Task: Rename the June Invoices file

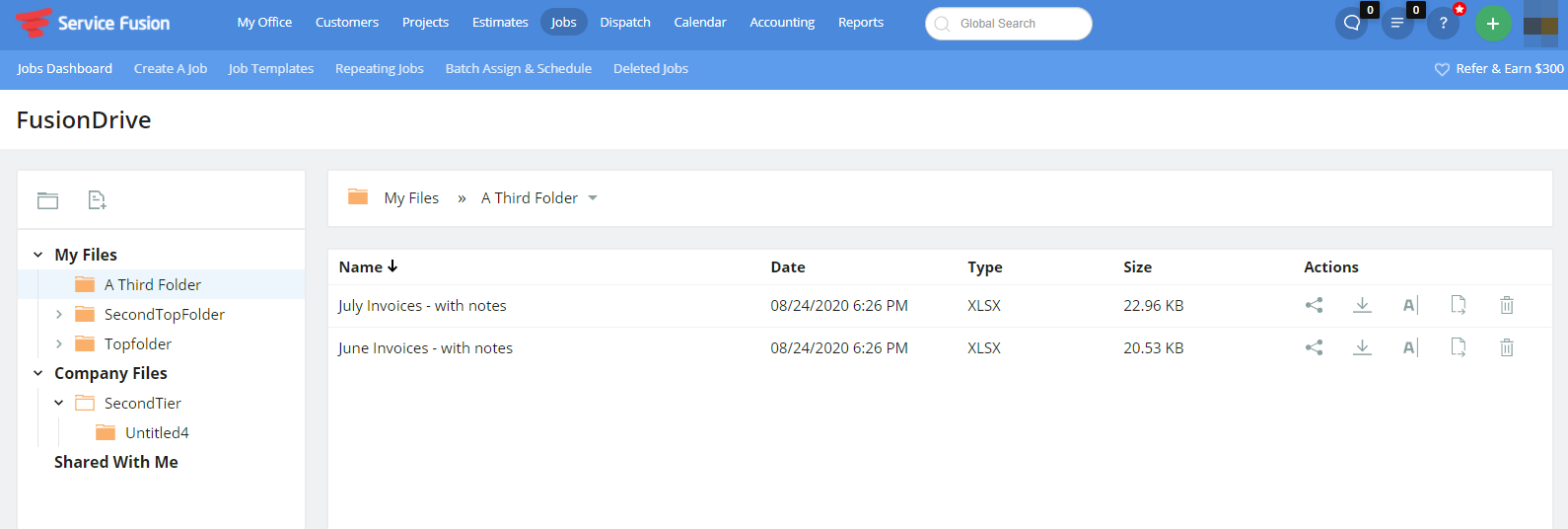Action: coord(1410,347)
